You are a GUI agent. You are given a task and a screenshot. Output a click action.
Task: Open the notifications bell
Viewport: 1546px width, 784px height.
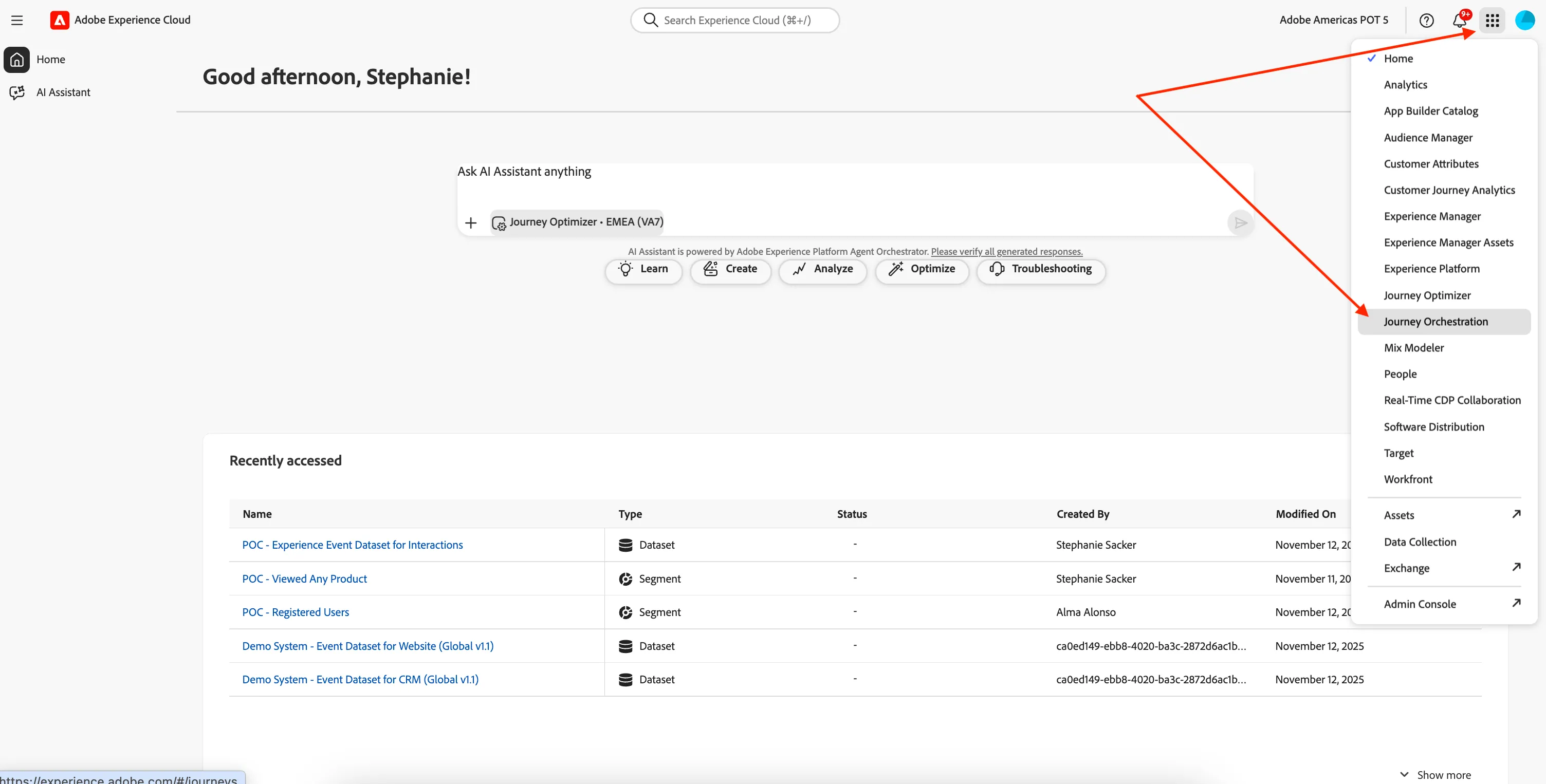1460,21
